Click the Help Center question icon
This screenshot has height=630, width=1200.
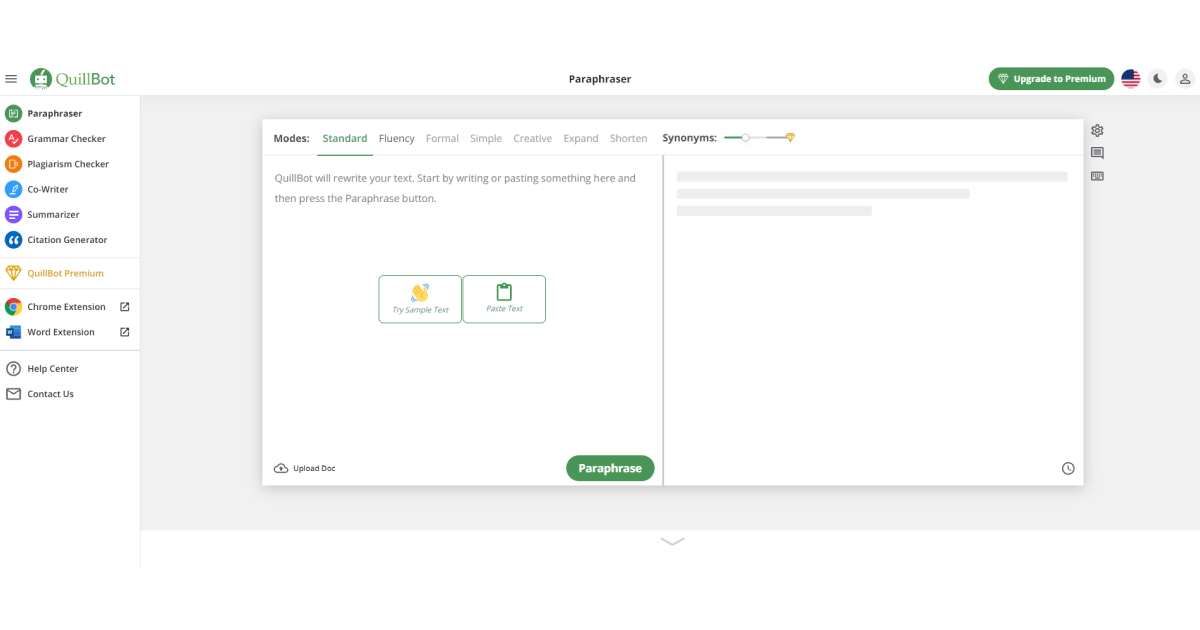(x=13, y=369)
